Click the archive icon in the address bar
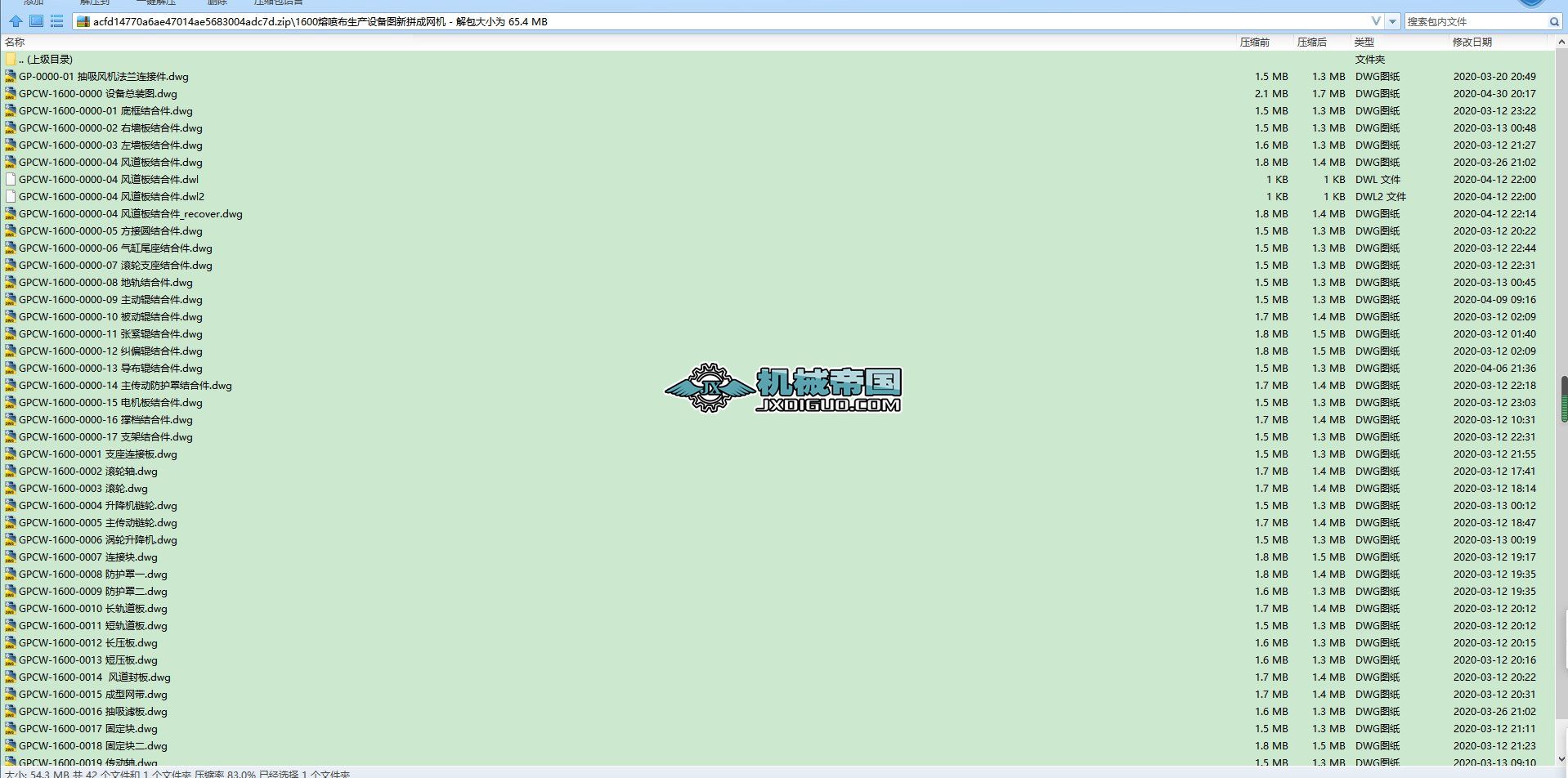Viewport: 1568px width, 778px height. pos(83,22)
